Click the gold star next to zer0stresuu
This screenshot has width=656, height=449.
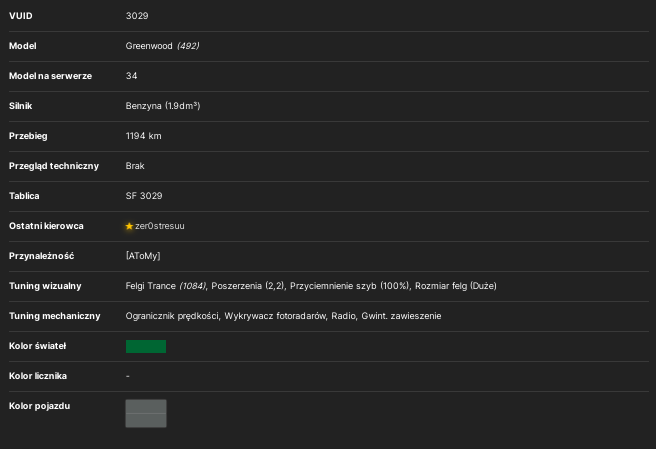129,226
